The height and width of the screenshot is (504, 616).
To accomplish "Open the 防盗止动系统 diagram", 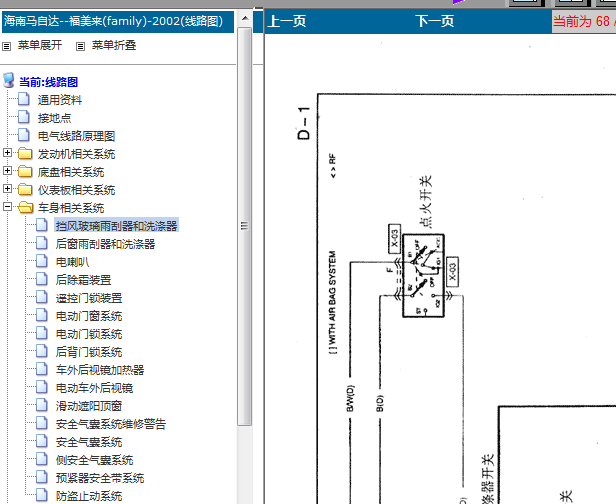I will tap(89, 496).
